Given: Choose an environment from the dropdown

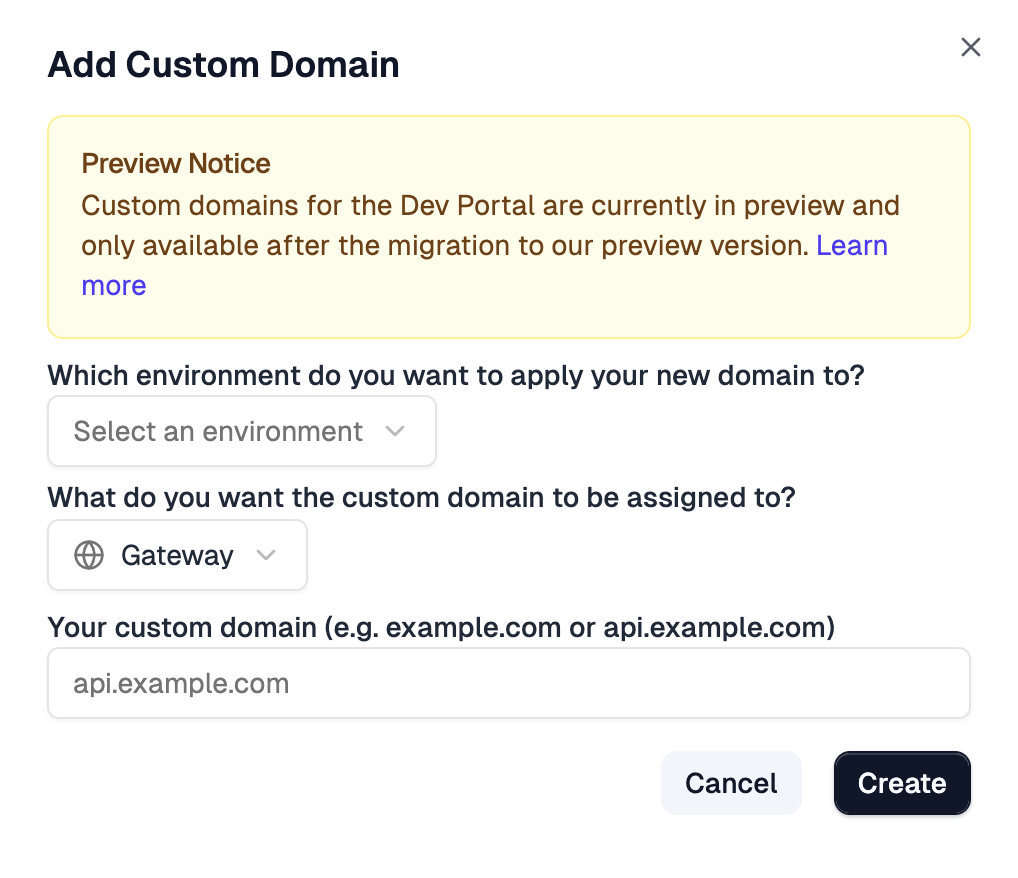Looking at the screenshot, I should point(241,431).
